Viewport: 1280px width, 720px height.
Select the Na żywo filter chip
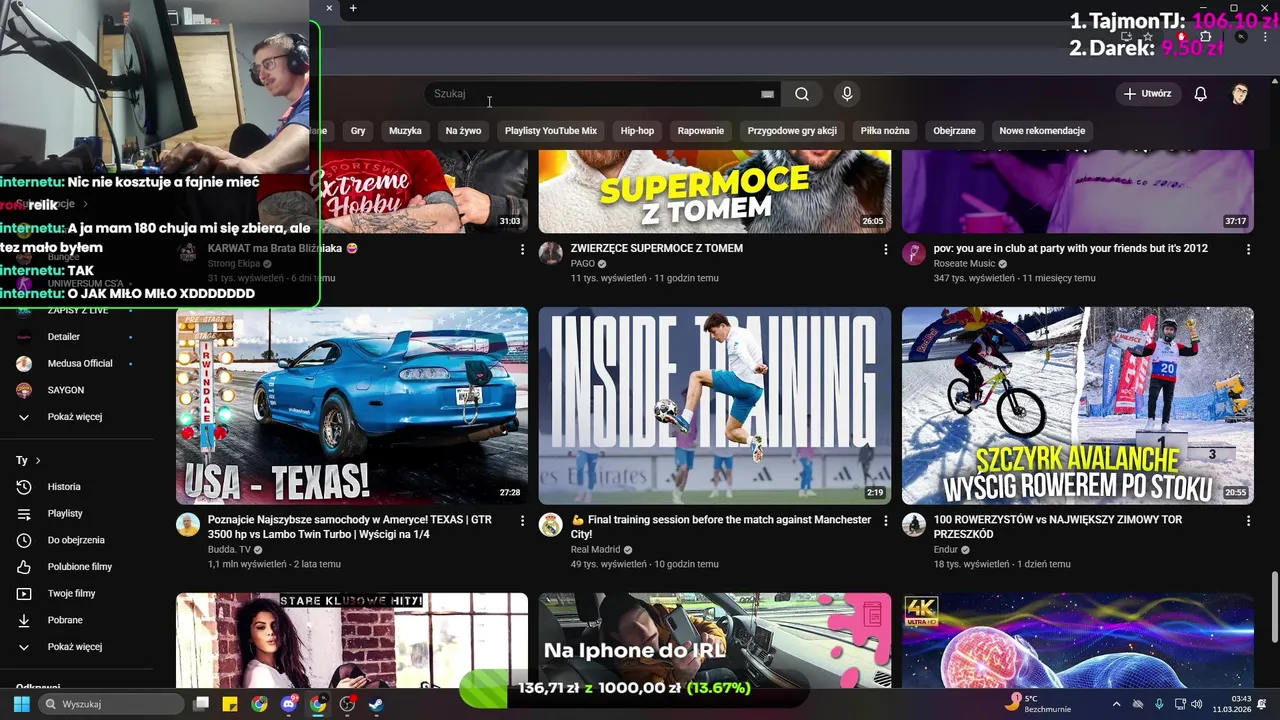coord(463,131)
